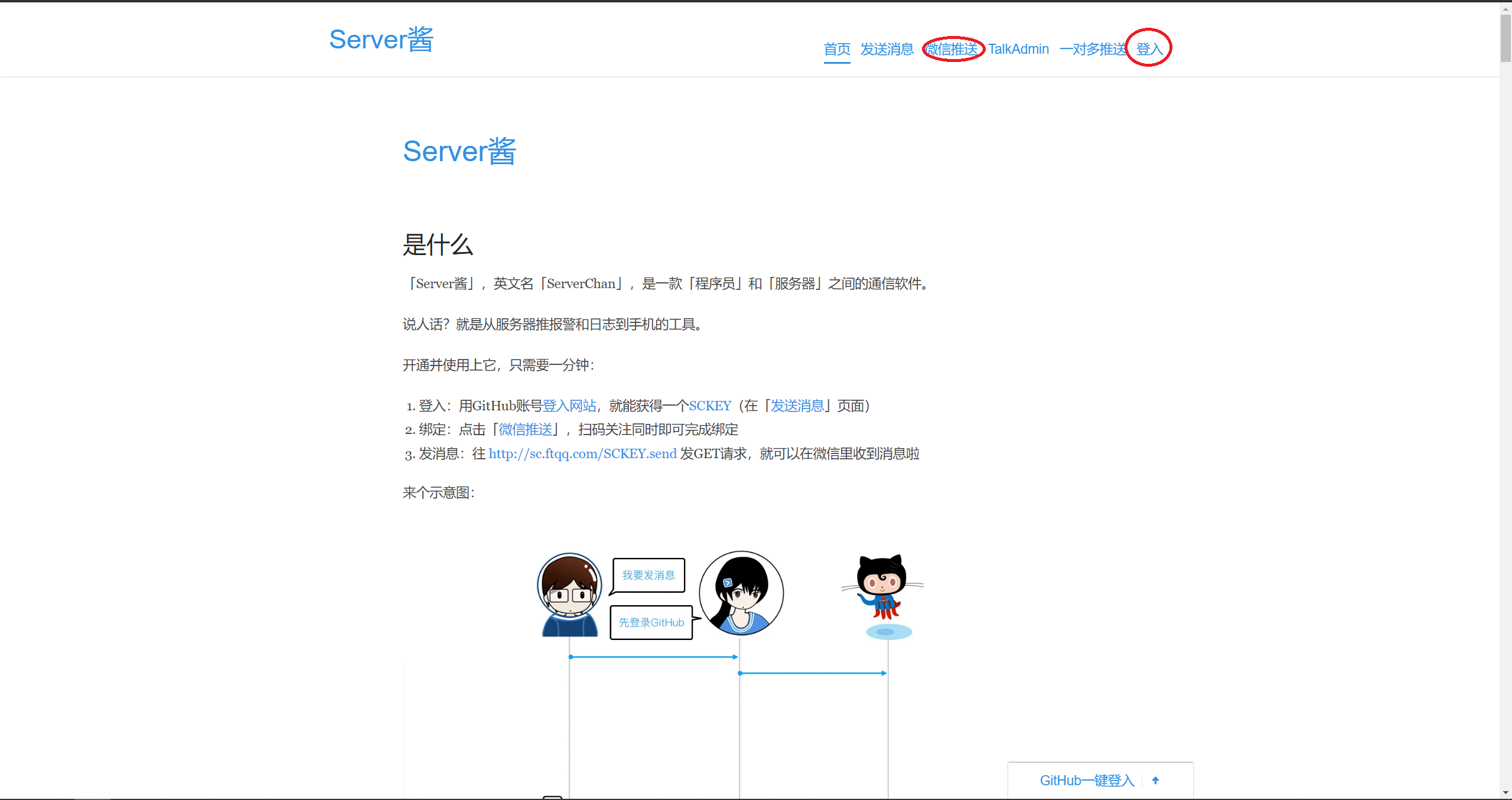Viewport: 1512px width, 800px height.
Task: Click the text 来个示意图:
Action: [x=439, y=492]
